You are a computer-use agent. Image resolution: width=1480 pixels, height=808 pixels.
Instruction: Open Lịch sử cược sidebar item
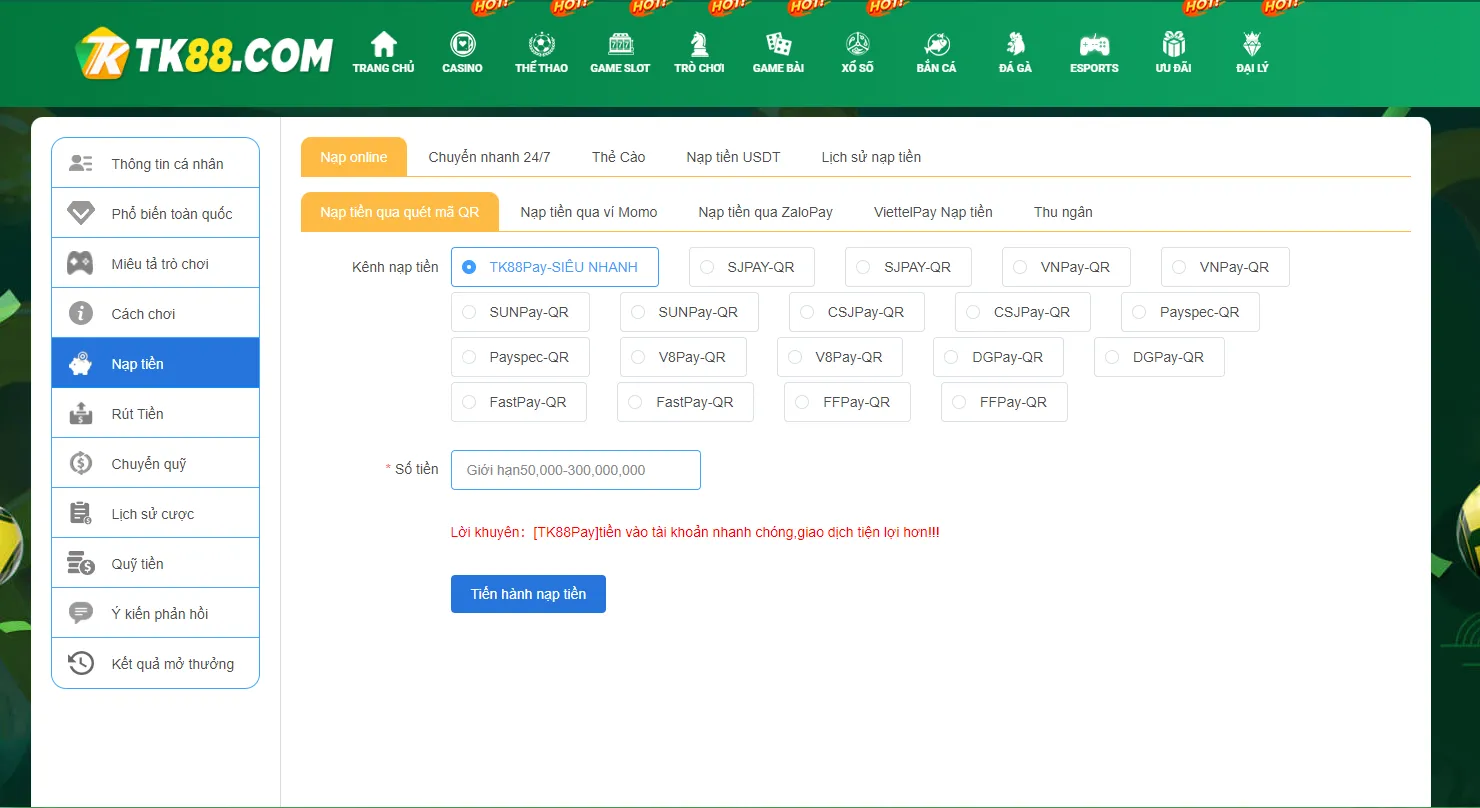[x=155, y=513]
